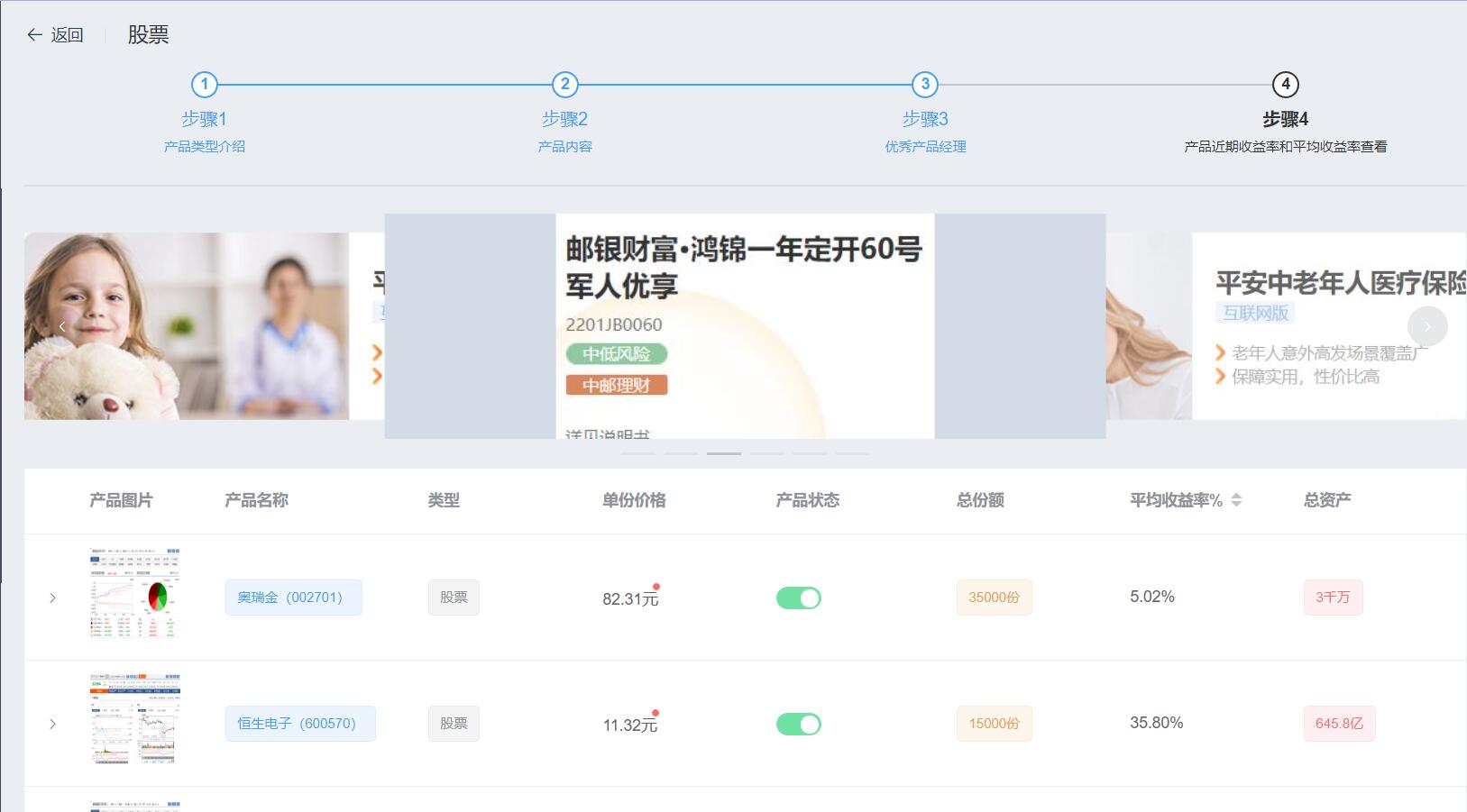Click the 类型 column header
The height and width of the screenshot is (812, 1467).
click(444, 500)
